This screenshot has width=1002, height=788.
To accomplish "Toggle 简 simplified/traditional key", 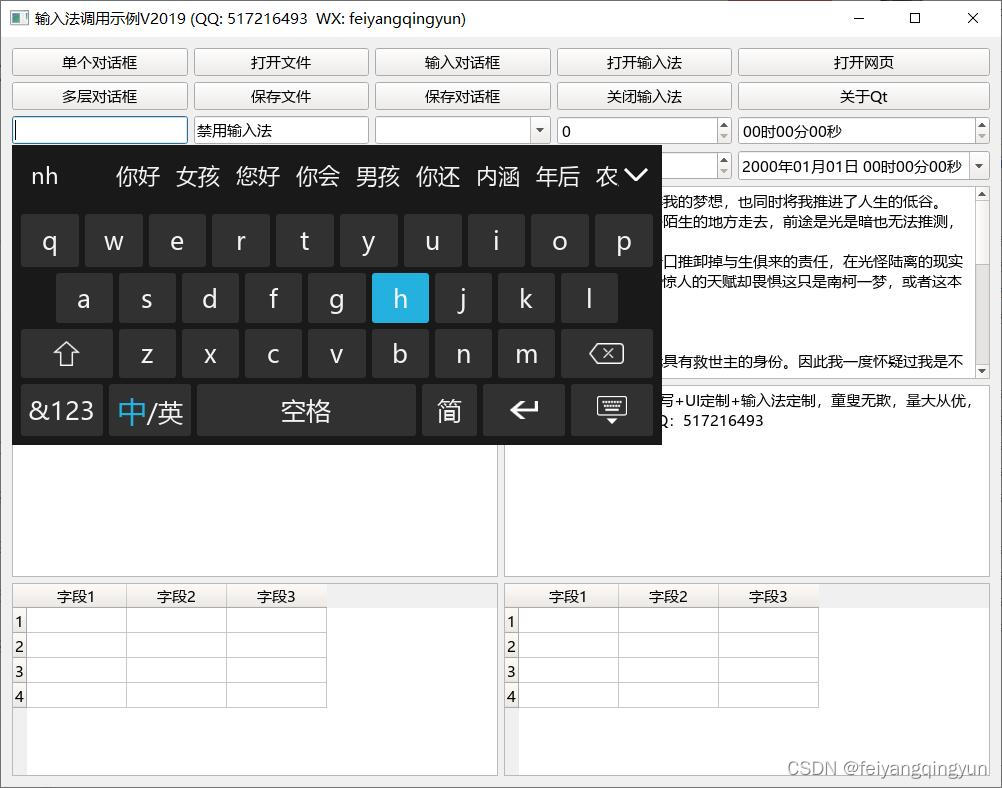I will (x=449, y=410).
